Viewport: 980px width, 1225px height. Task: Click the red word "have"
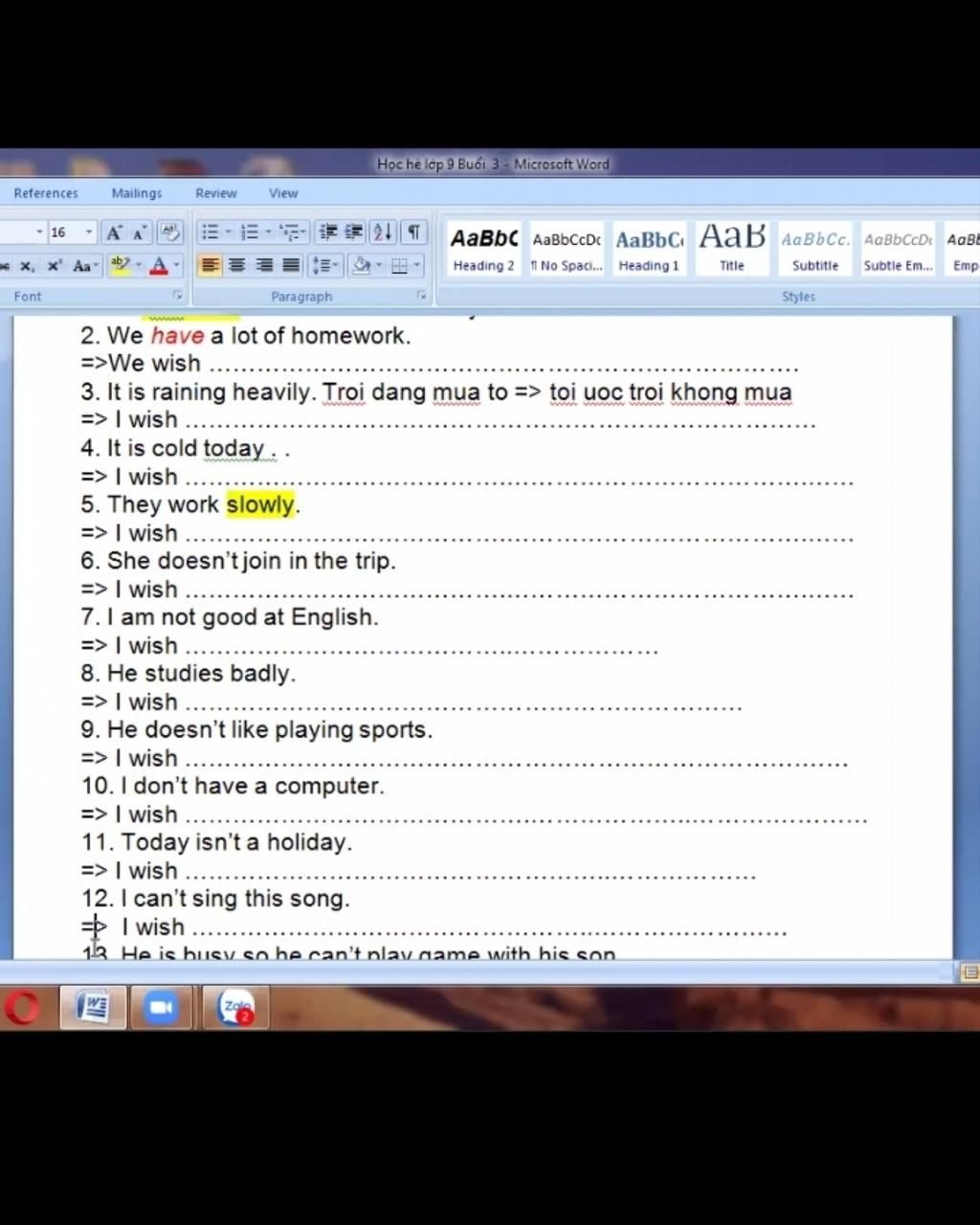click(177, 336)
